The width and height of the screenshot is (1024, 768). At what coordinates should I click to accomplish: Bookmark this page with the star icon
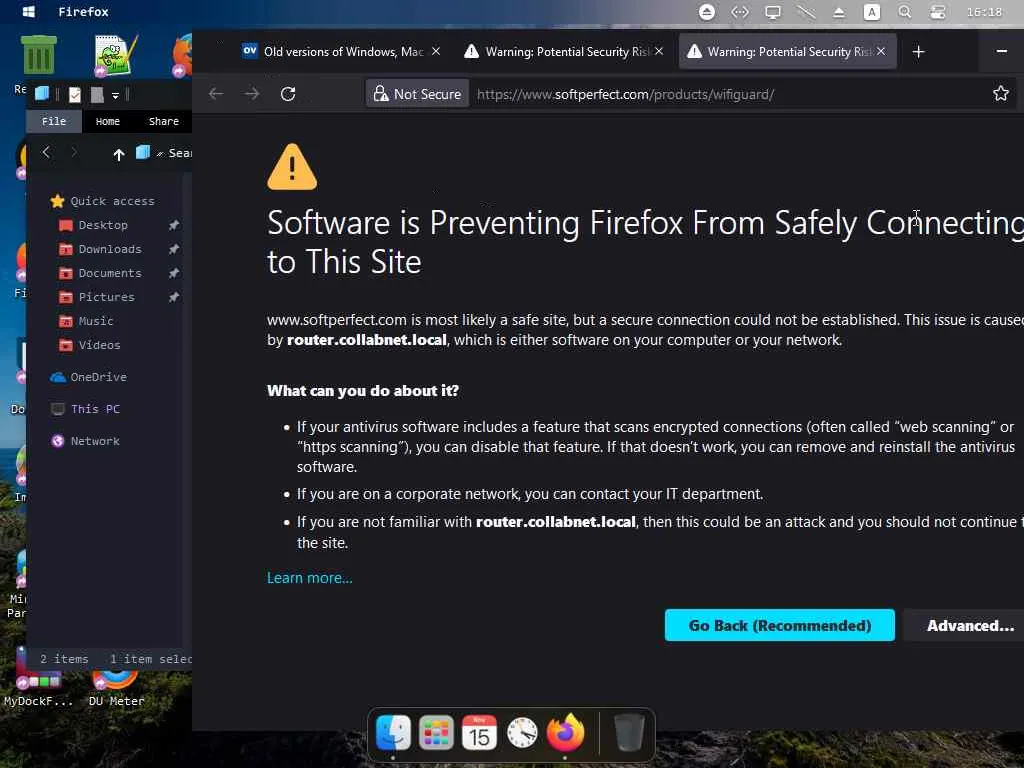tap(1000, 94)
